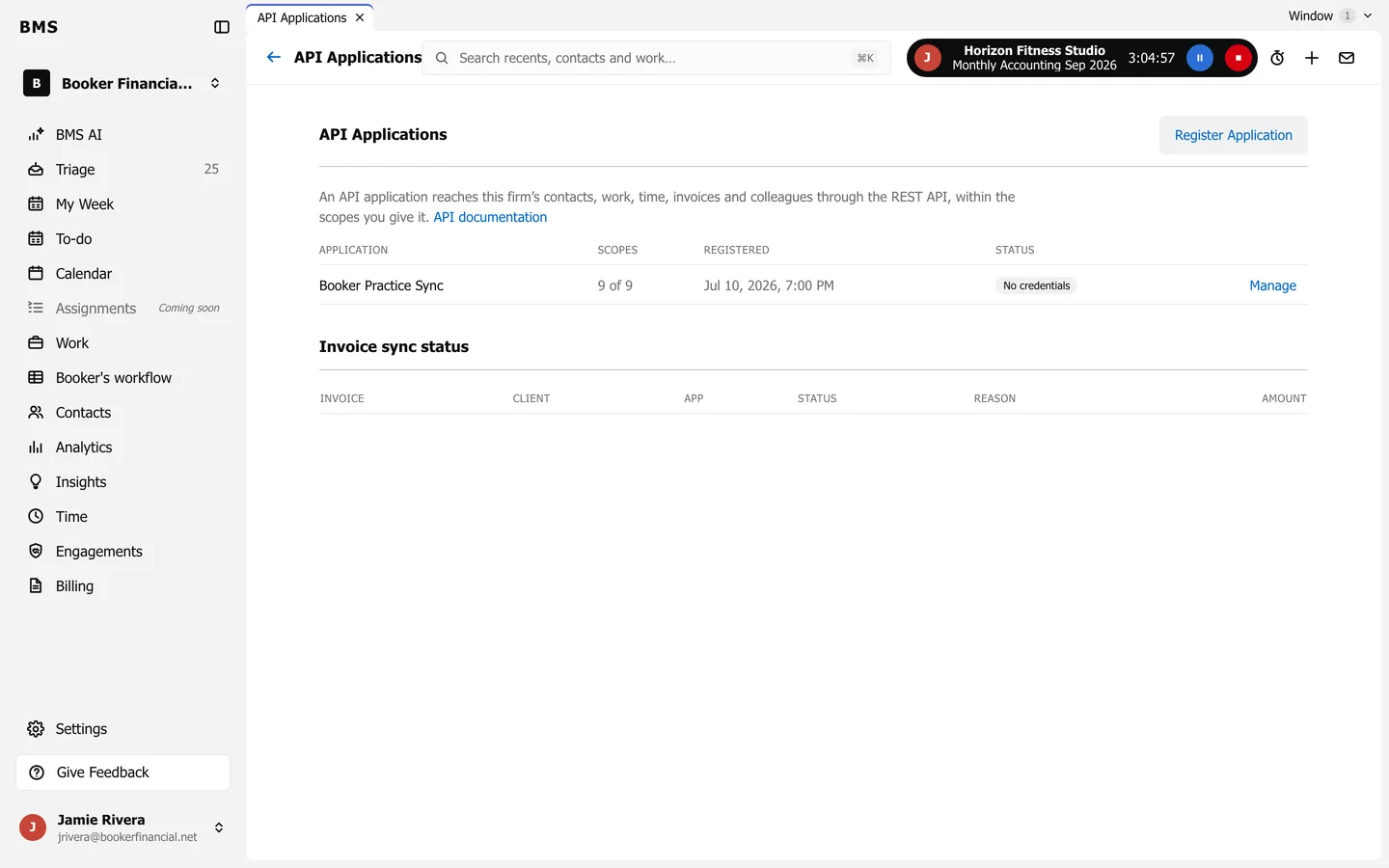
Task: Open Analytics page
Action: coord(123,448)
